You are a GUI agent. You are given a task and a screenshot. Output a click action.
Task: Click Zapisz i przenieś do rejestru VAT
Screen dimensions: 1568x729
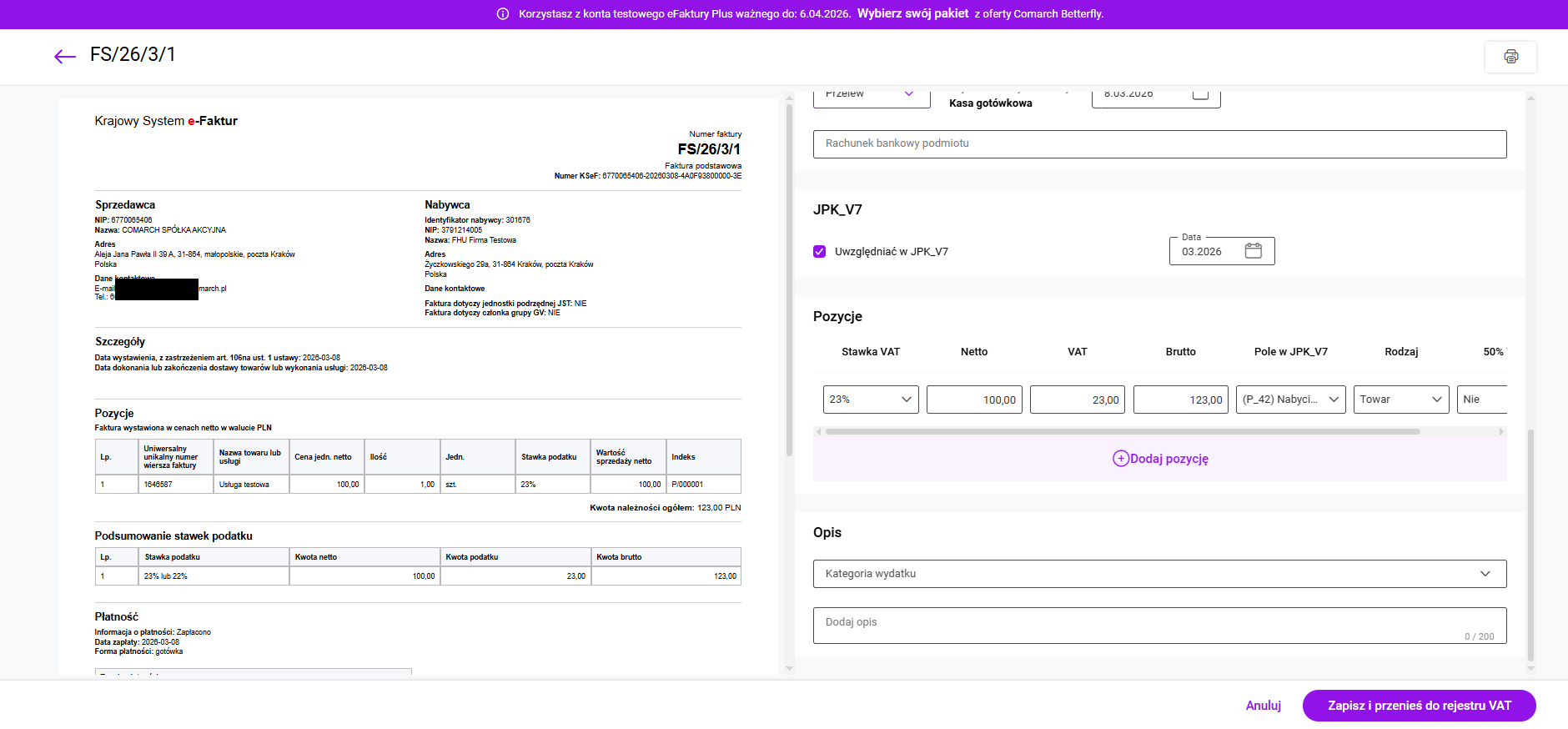coord(1419,706)
